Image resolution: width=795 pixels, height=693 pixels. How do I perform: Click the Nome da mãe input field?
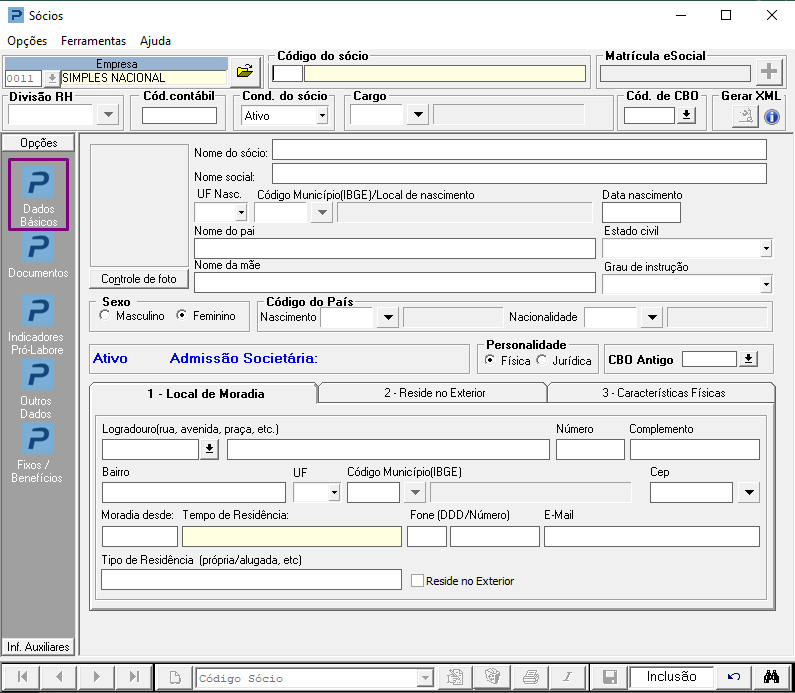tap(394, 282)
